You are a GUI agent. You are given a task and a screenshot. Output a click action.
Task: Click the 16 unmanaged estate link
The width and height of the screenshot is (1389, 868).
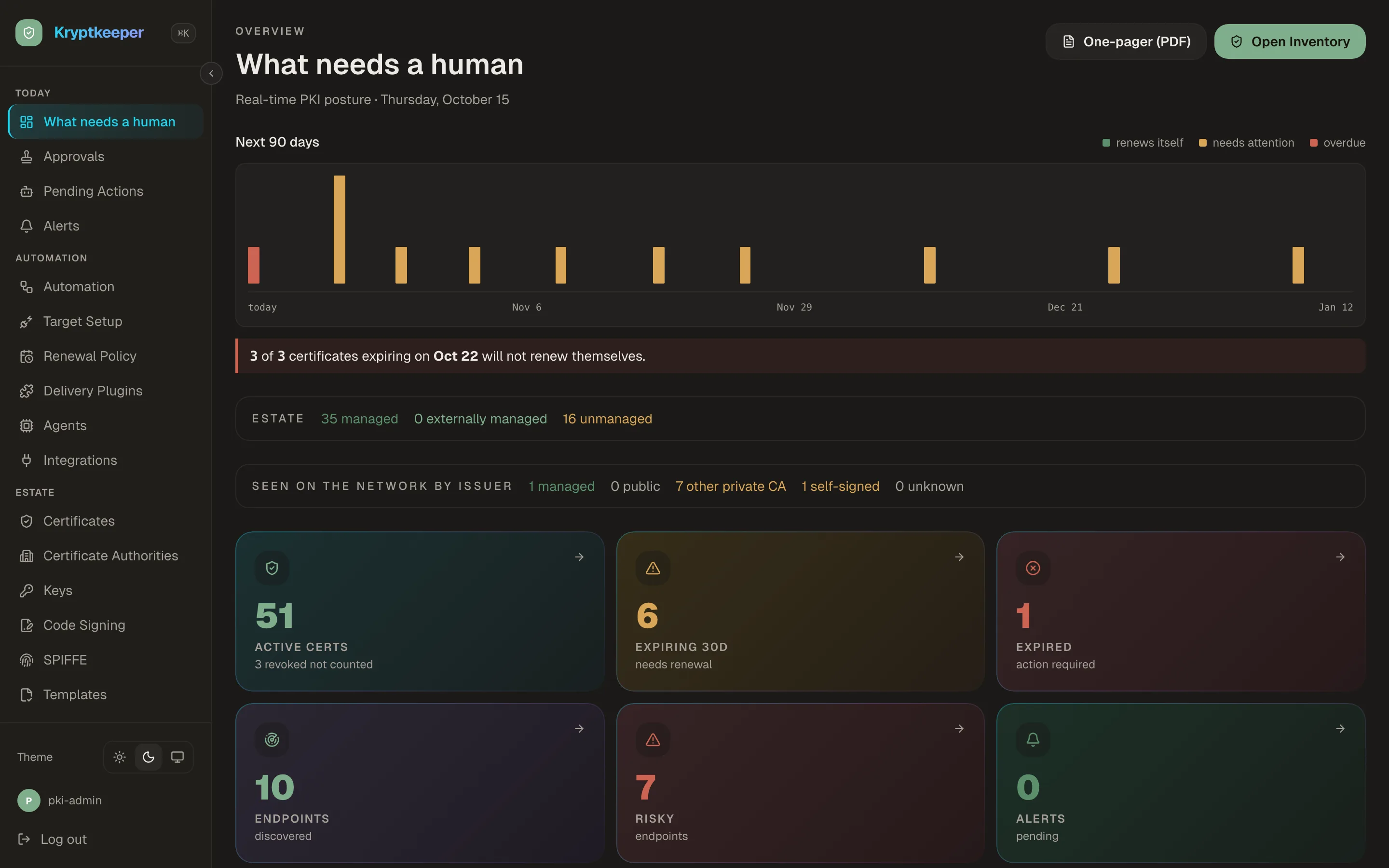(607, 419)
